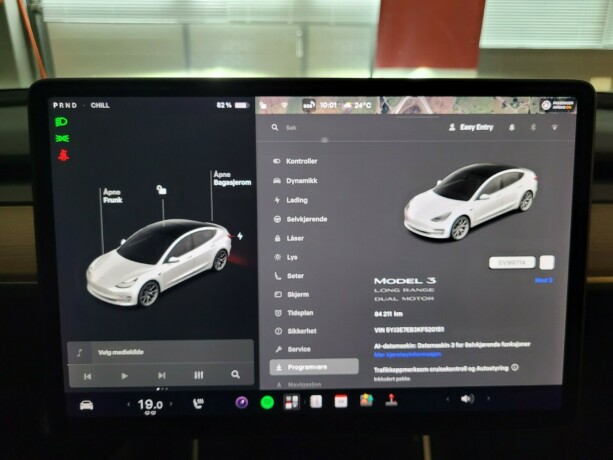Skip to next media track
This screenshot has width=613, height=460.
(161, 376)
